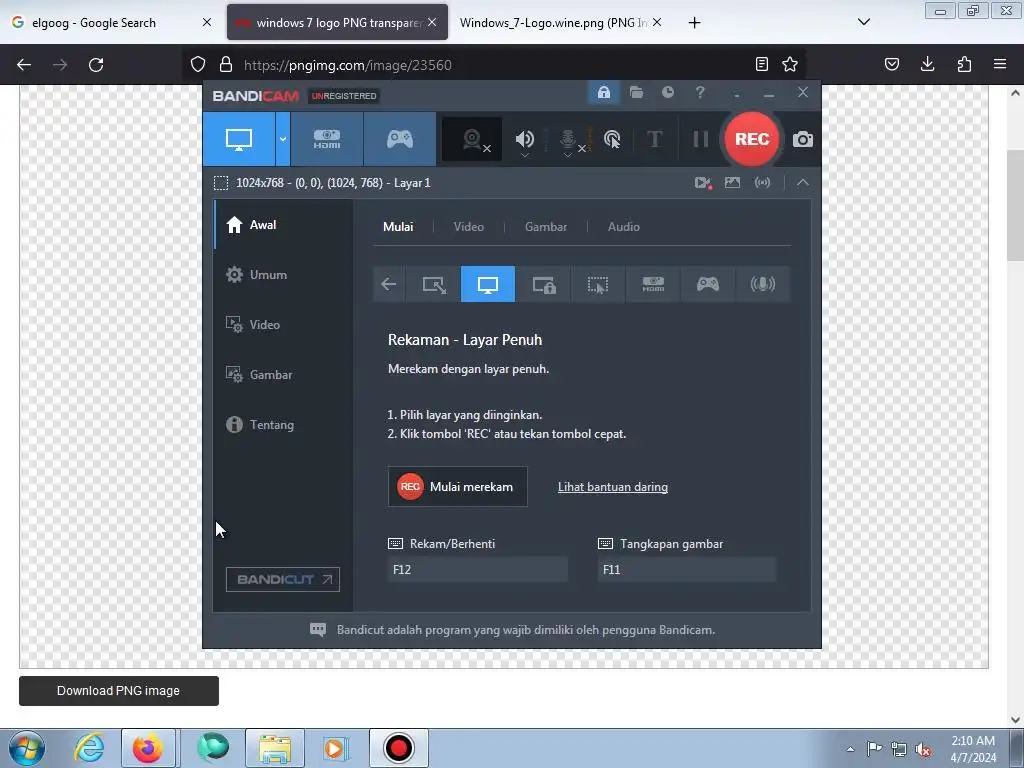
Task: Open Firefox downloads panel
Action: [927, 64]
